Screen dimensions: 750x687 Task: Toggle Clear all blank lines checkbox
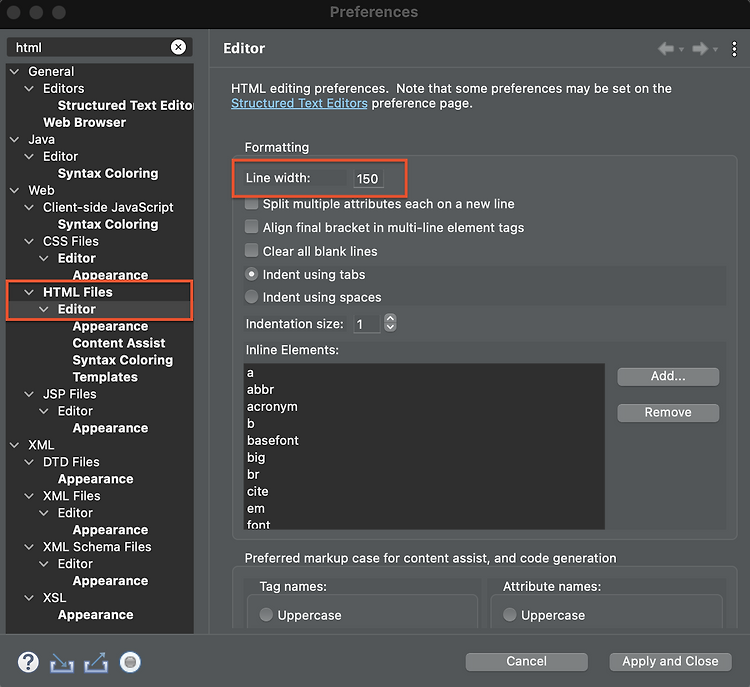251,250
